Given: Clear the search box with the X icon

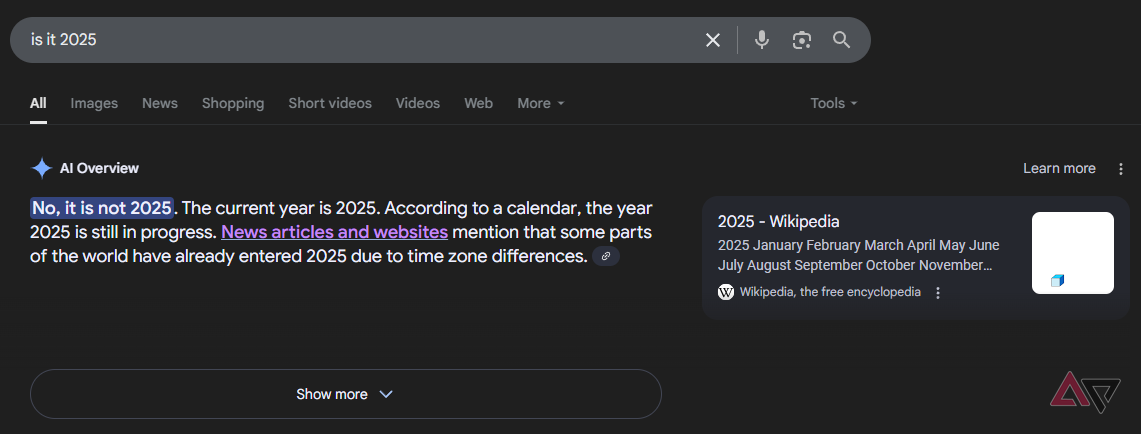Looking at the screenshot, I should click(x=712, y=40).
